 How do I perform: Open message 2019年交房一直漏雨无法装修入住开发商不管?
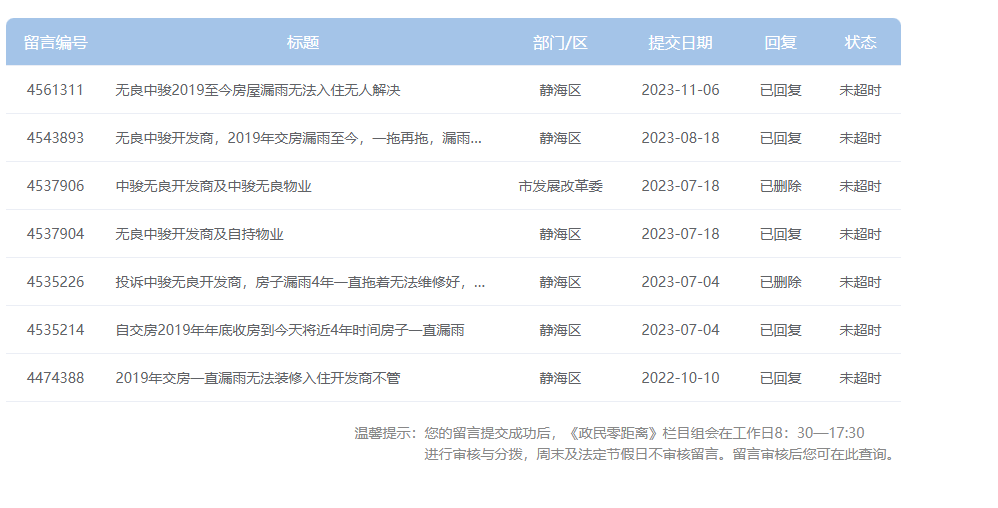point(258,378)
